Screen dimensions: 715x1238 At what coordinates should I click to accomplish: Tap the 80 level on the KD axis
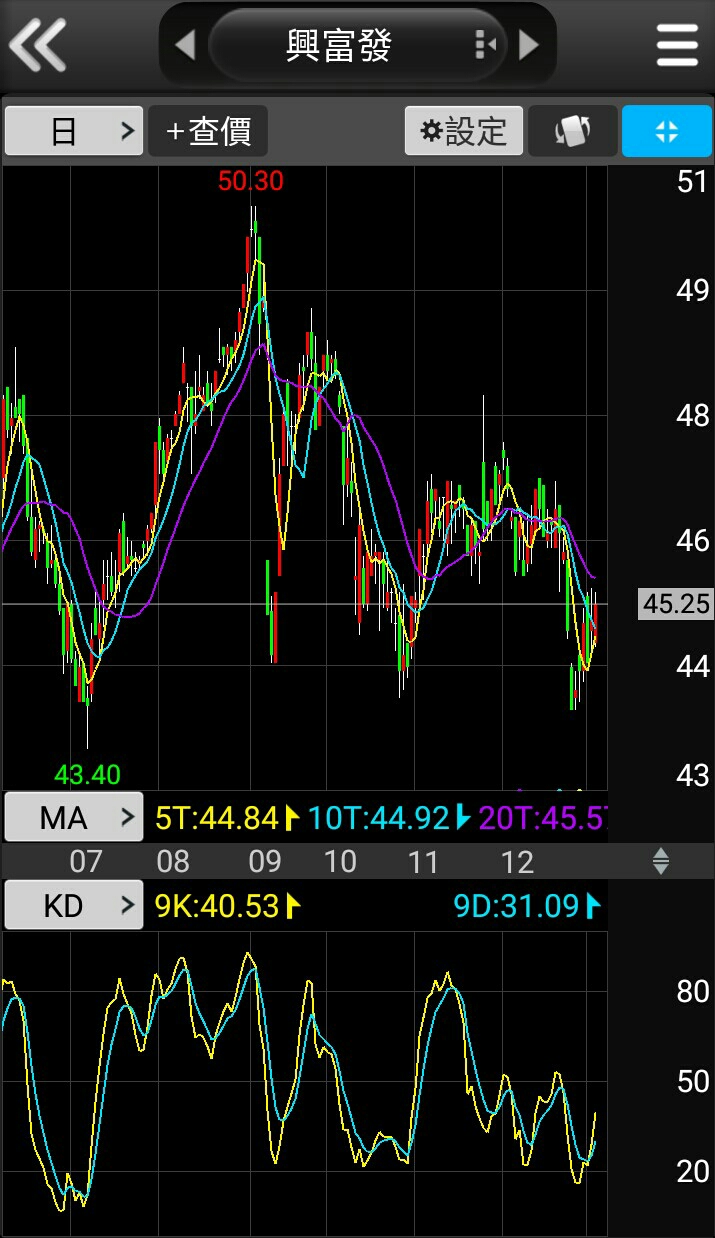coord(693,991)
